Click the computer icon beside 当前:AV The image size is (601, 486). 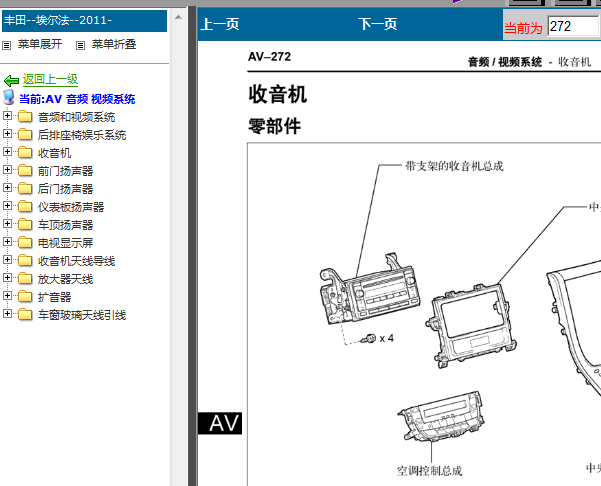pos(8,97)
